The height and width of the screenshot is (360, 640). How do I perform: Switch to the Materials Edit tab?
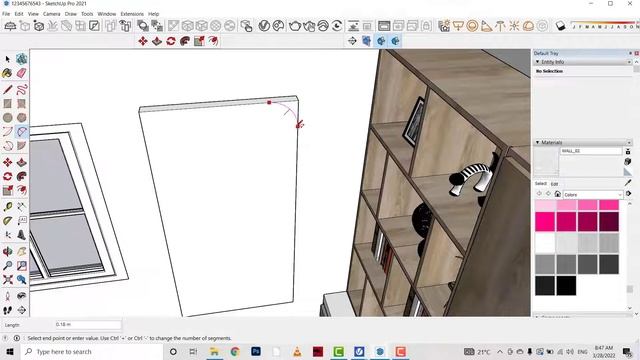(x=554, y=184)
